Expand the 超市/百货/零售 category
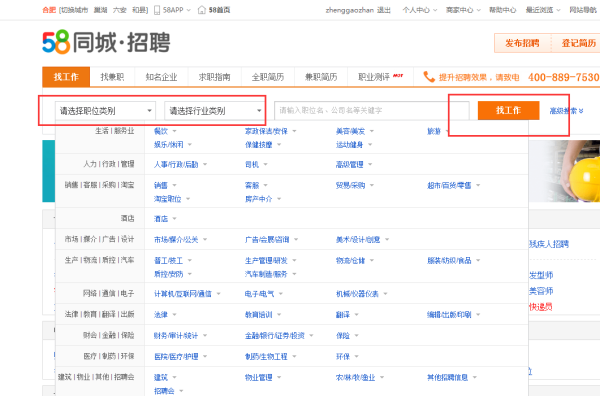The width and height of the screenshot is (600, 396). pyautogui.click(x=454, y=185)
